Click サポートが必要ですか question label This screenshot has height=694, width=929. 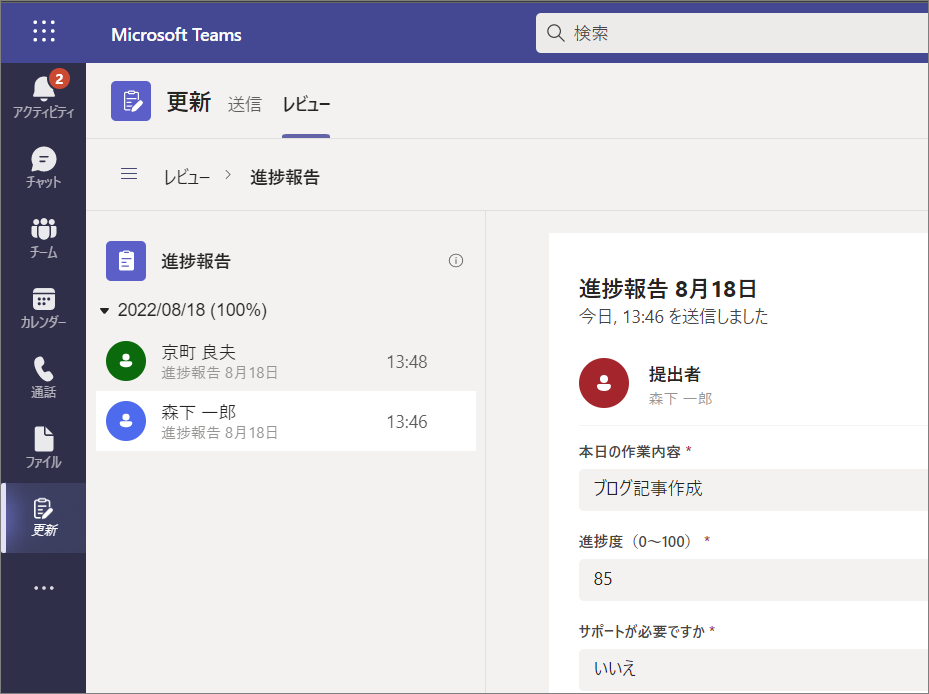coord(642,632)
